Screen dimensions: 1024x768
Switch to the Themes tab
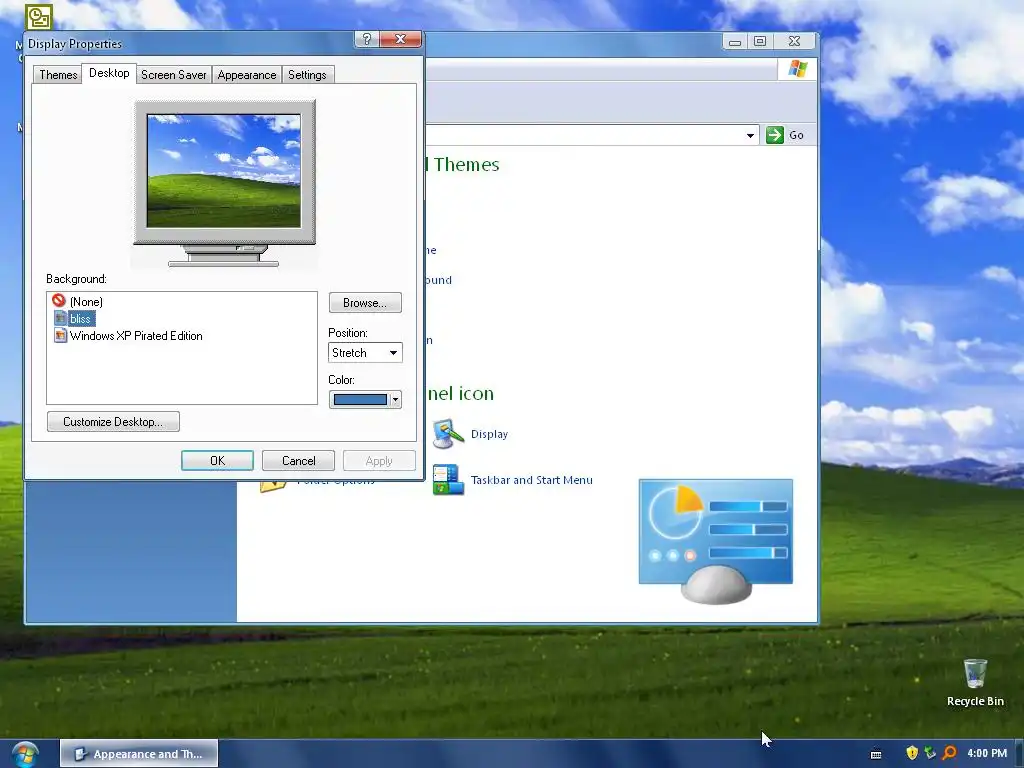[x=58, y=75]
